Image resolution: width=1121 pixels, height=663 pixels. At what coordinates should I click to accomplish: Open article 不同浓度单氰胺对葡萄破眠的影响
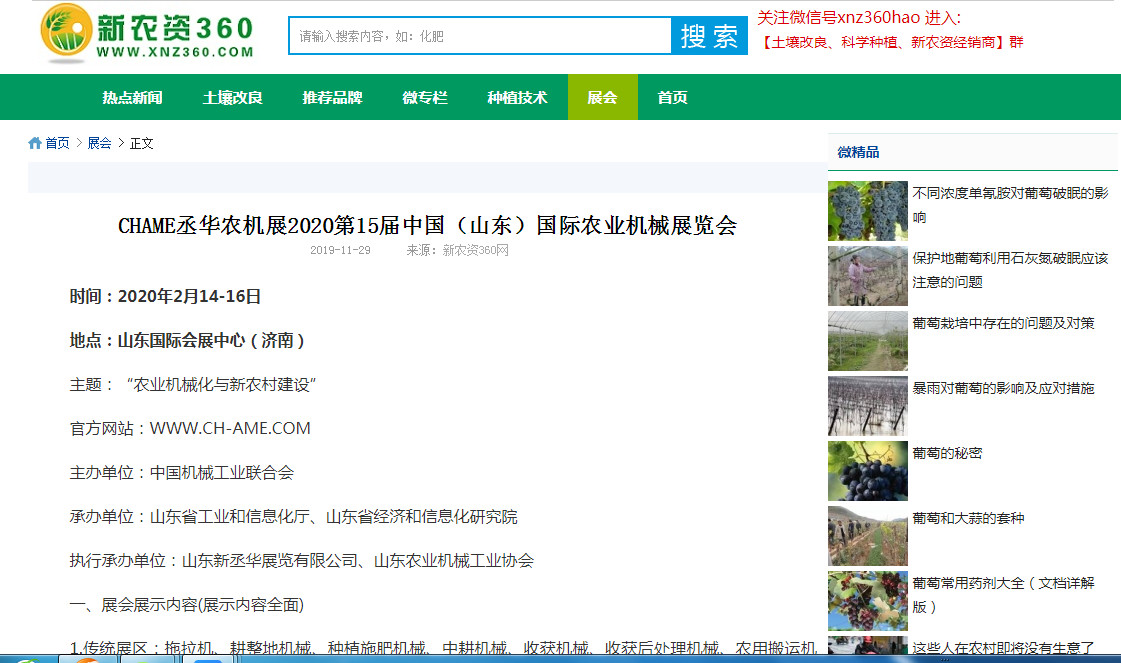point(1010,205)
